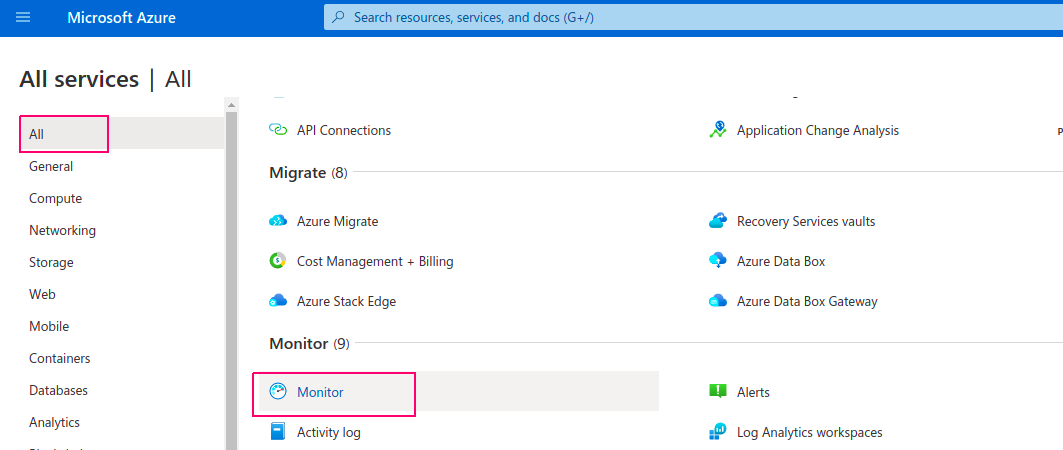The height and width of the screenshot is (450, 1063).
Task: Click the Azure Migrate icon
Action: pyautogui.click(x=278, y=221)
